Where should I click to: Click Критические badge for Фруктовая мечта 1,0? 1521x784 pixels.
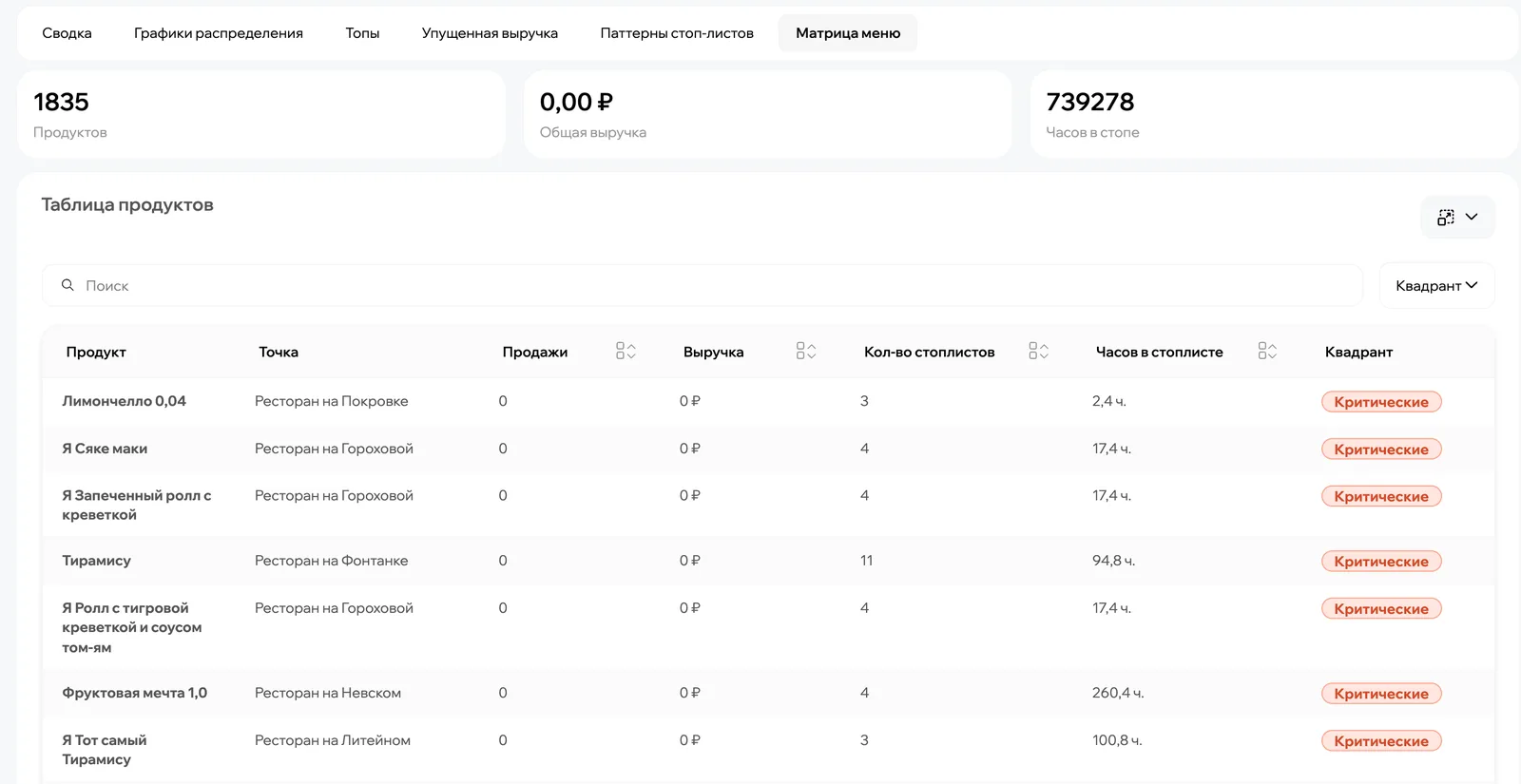1381,694
